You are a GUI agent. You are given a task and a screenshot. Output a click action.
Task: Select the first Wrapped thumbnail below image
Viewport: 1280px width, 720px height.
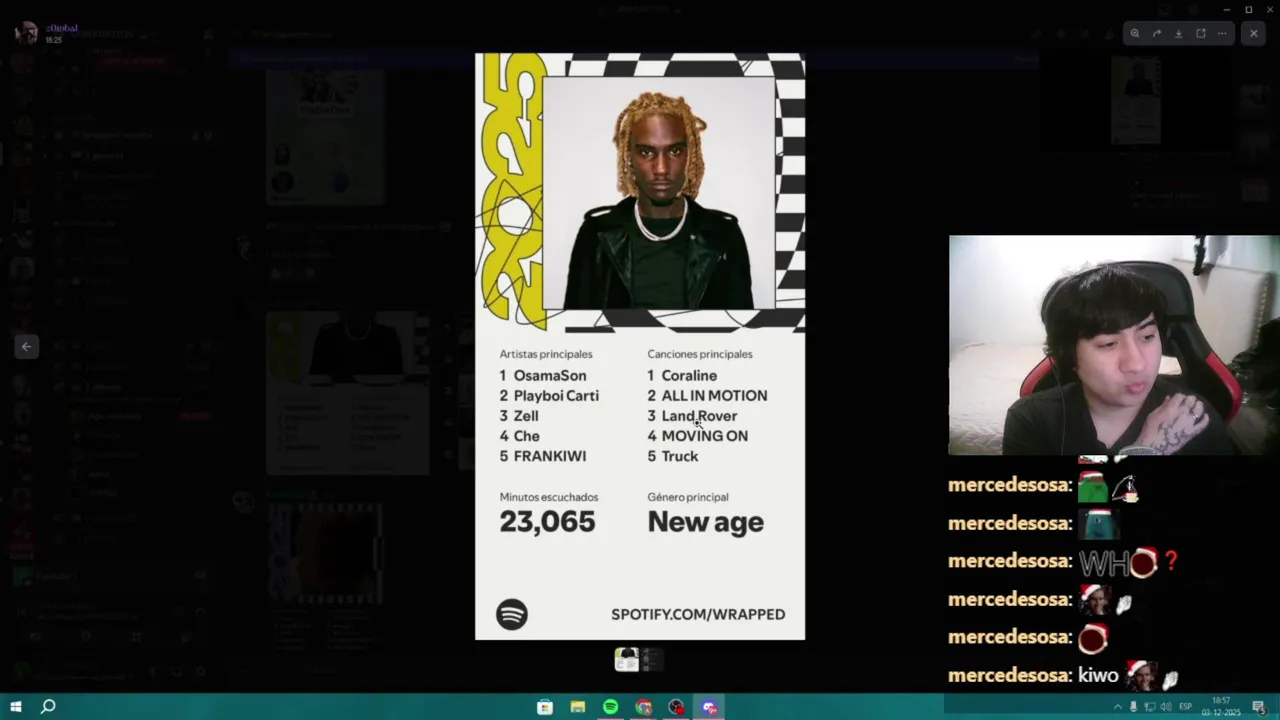[627, 659]
